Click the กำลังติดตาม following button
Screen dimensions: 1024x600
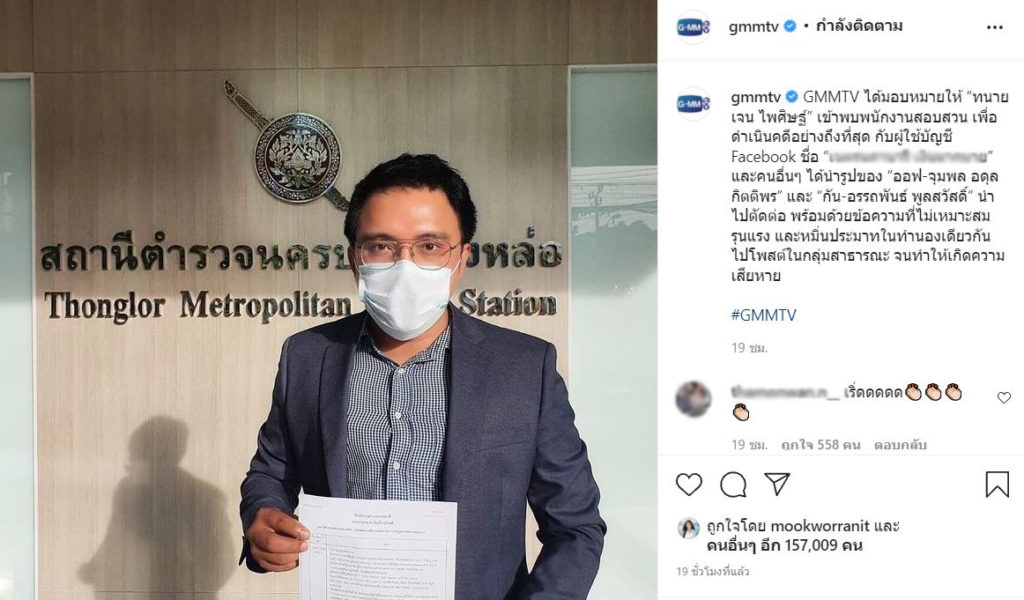(x=859, y=26)
